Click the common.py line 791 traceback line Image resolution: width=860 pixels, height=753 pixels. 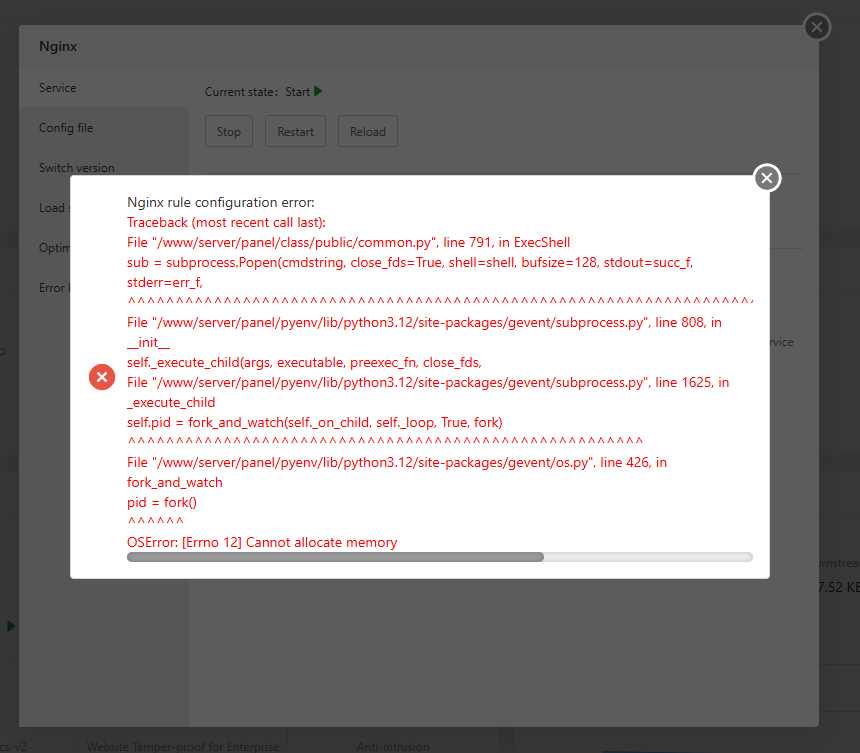[x=348, y=242]
